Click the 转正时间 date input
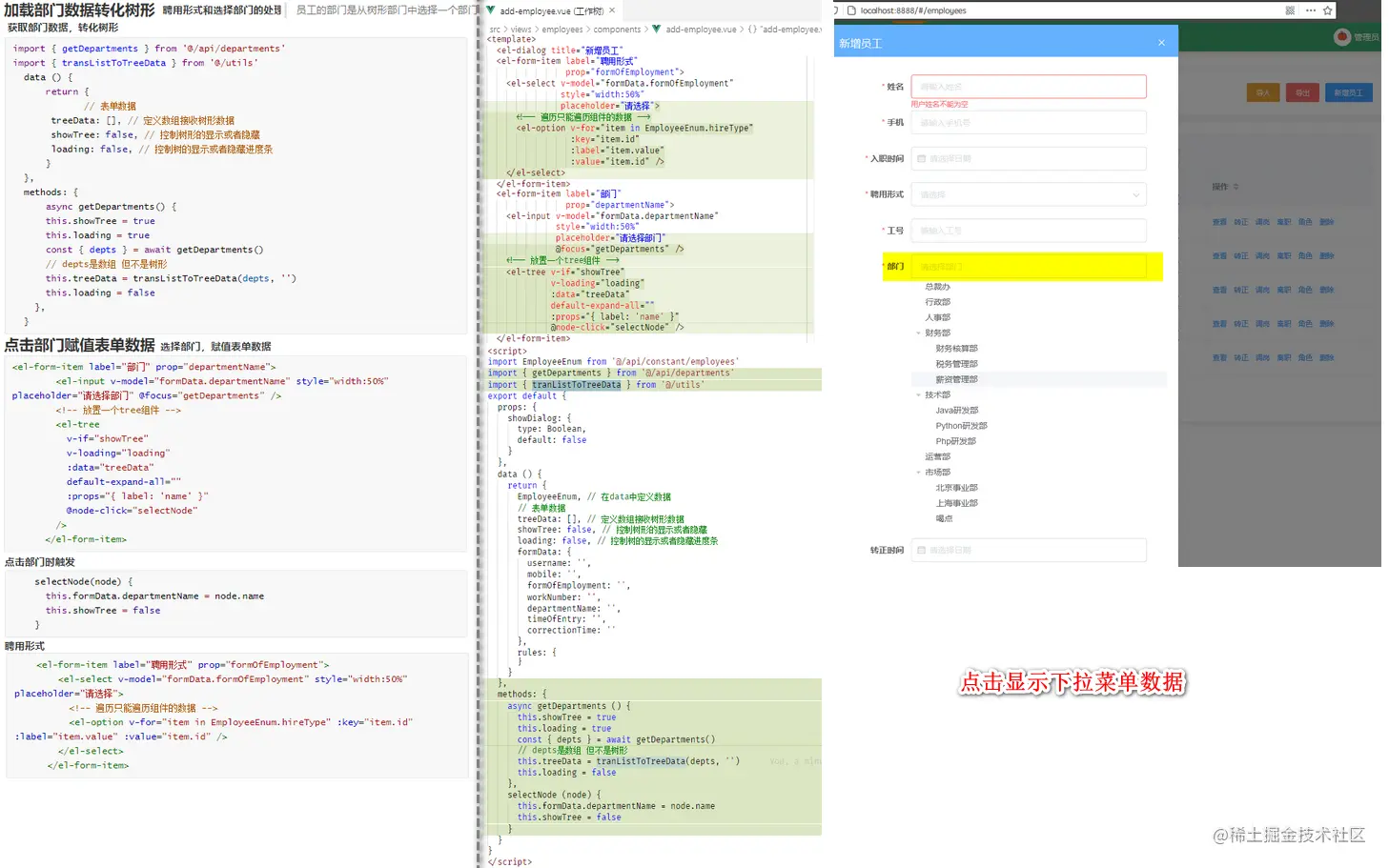This screenshot has height=868, width=1389. click(1029, 551)
